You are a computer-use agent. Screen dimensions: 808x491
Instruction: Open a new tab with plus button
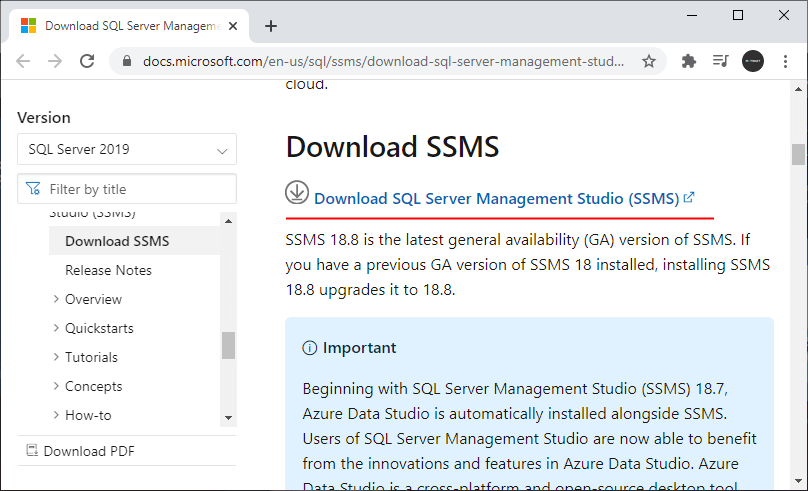point(271,26)
